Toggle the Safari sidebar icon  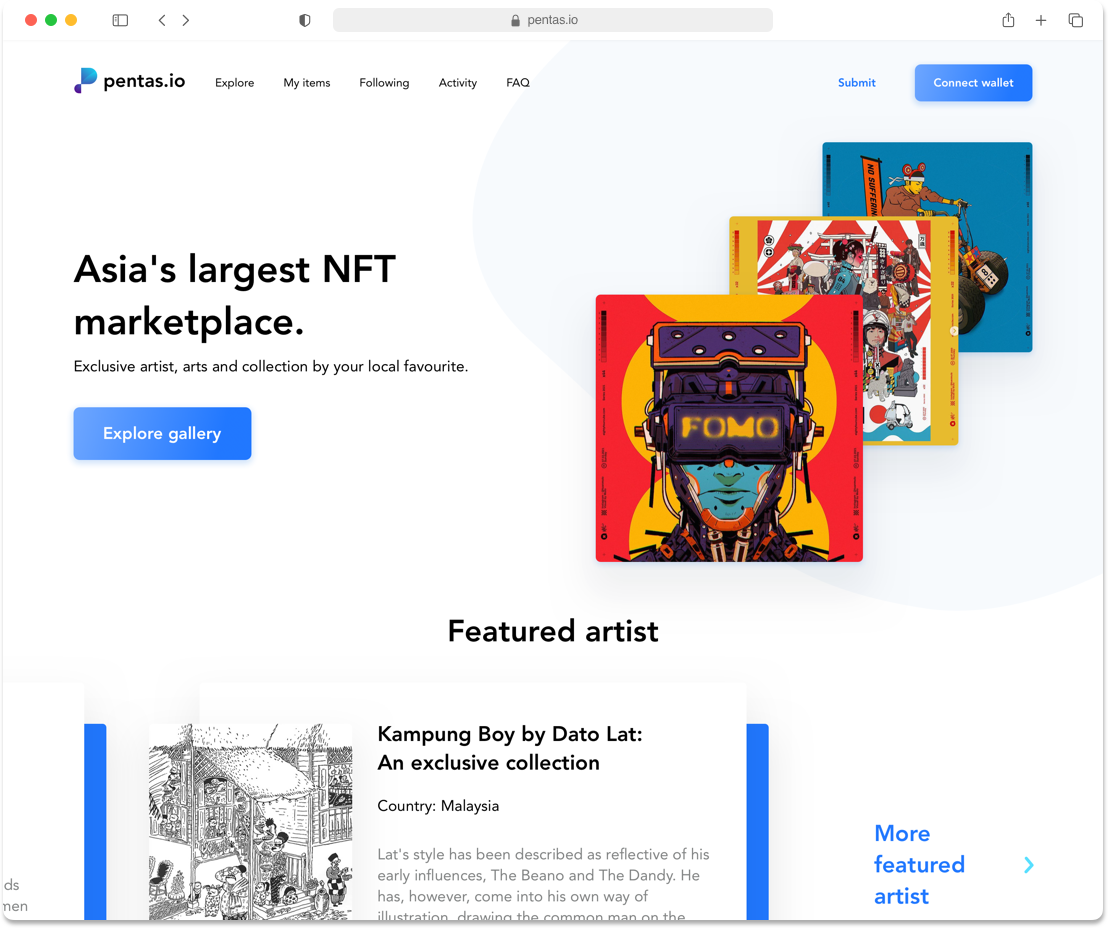click(x=120, y=20)
